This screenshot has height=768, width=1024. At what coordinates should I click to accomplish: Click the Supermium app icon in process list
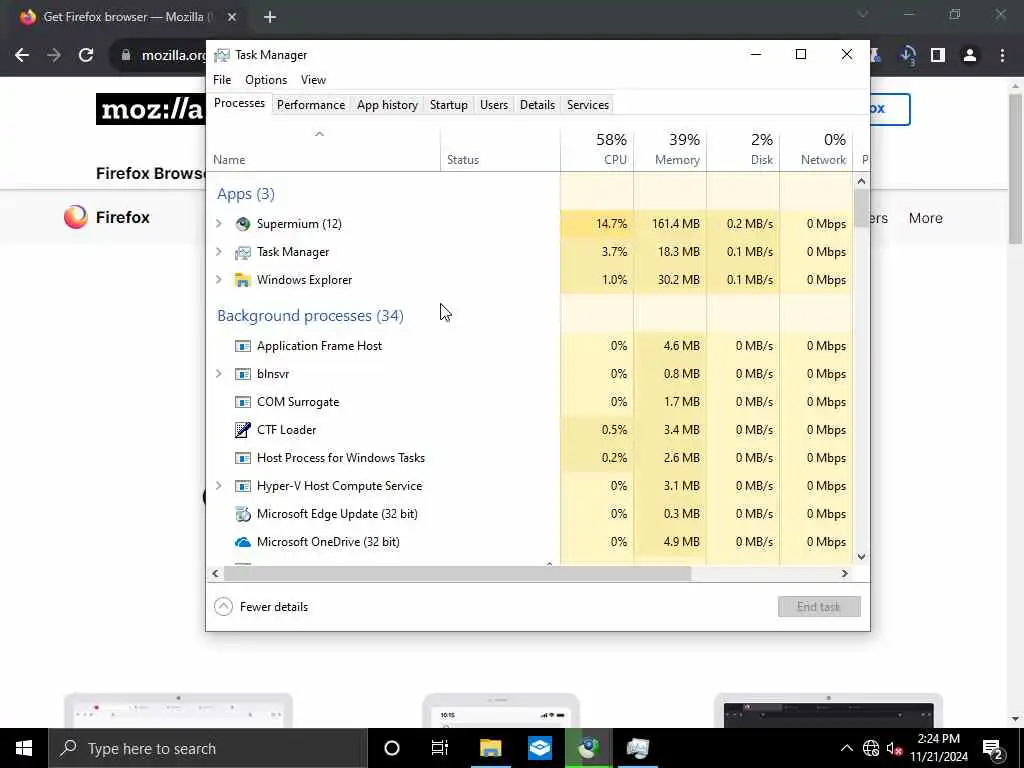coord(243,224)
